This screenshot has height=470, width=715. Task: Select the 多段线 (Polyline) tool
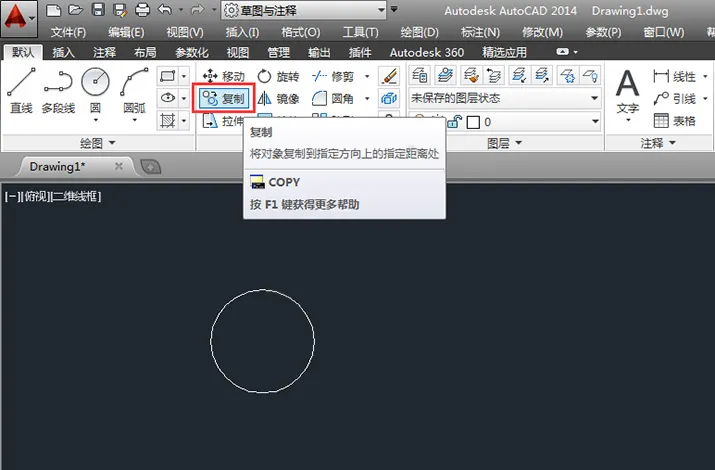58,90
